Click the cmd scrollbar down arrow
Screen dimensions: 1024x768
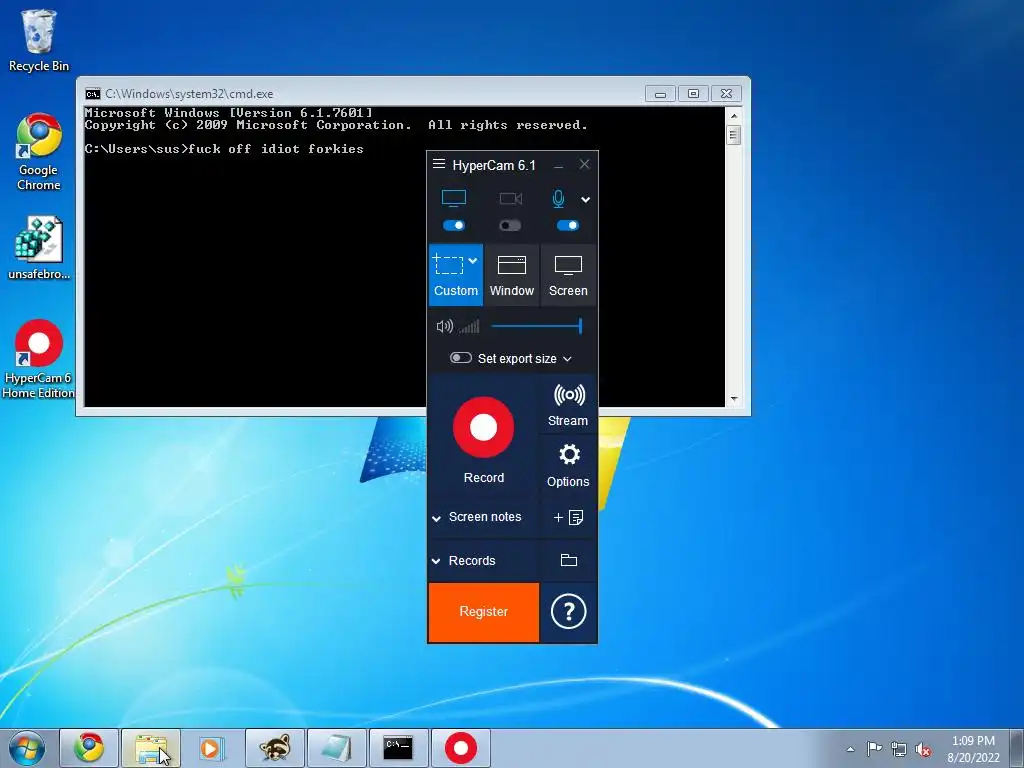(x=734, y=399)
